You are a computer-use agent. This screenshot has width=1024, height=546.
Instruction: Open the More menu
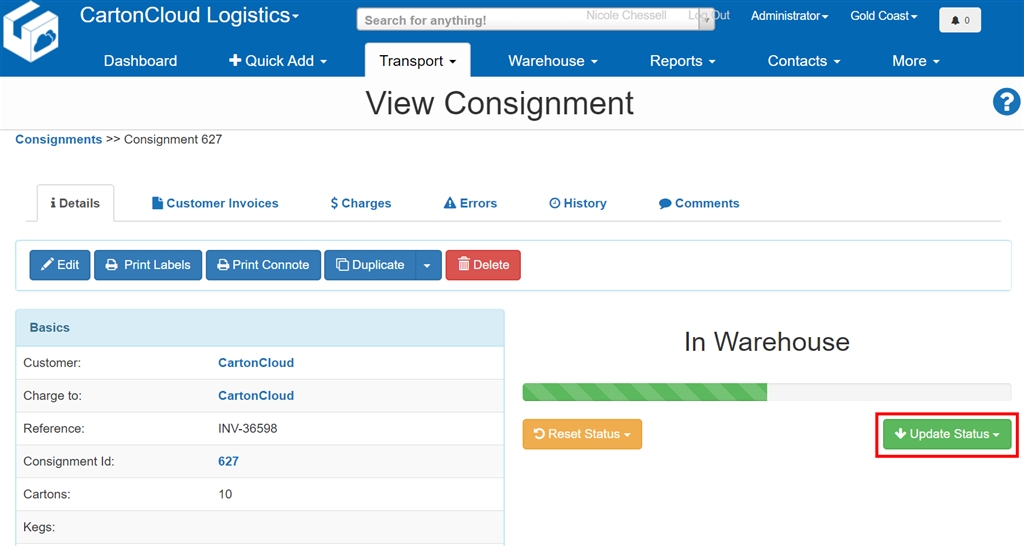click(x=916, y=61)
